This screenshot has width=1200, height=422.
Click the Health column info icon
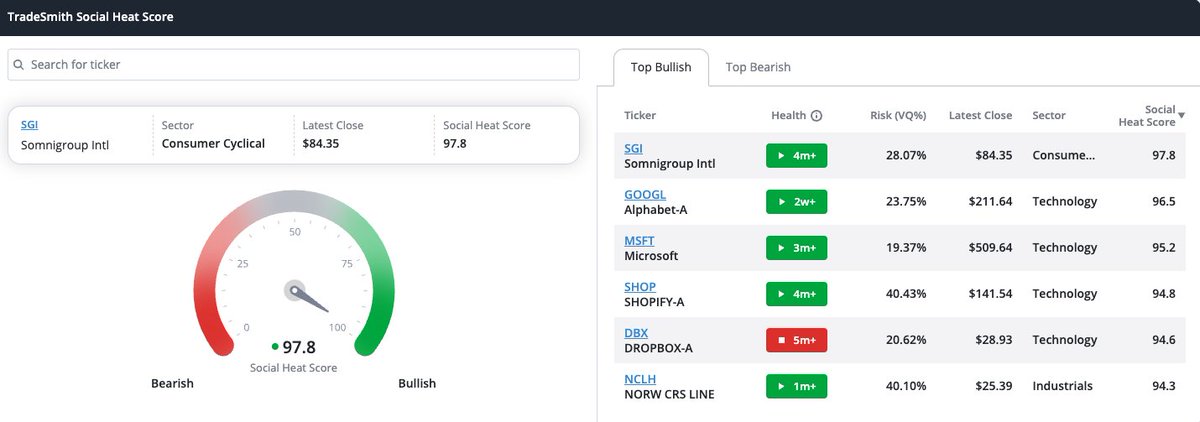(x=816, y=116)
